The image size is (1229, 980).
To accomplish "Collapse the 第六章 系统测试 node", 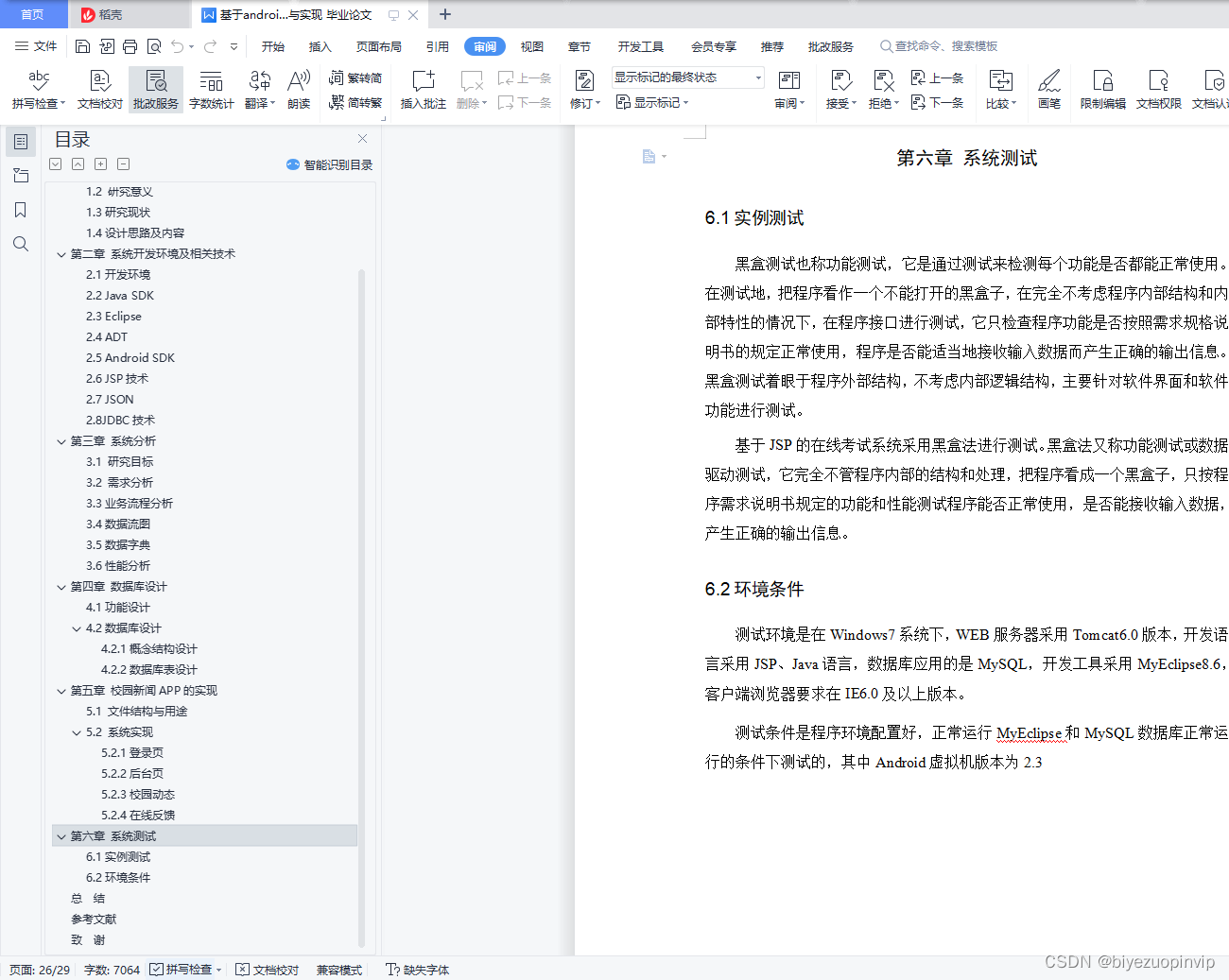I will pos(61,836).
